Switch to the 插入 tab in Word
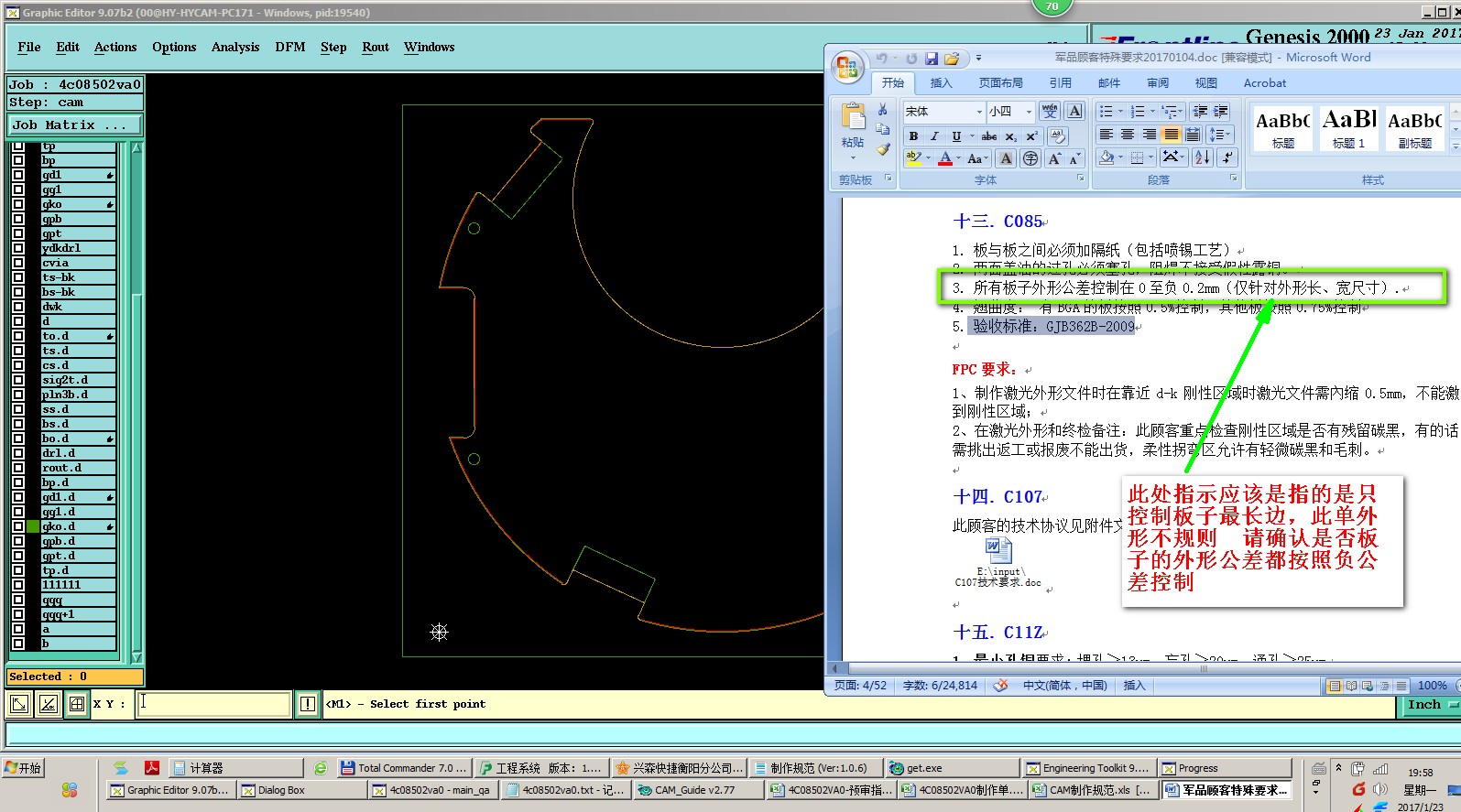 pyautogui.click(x=941, y=83)
